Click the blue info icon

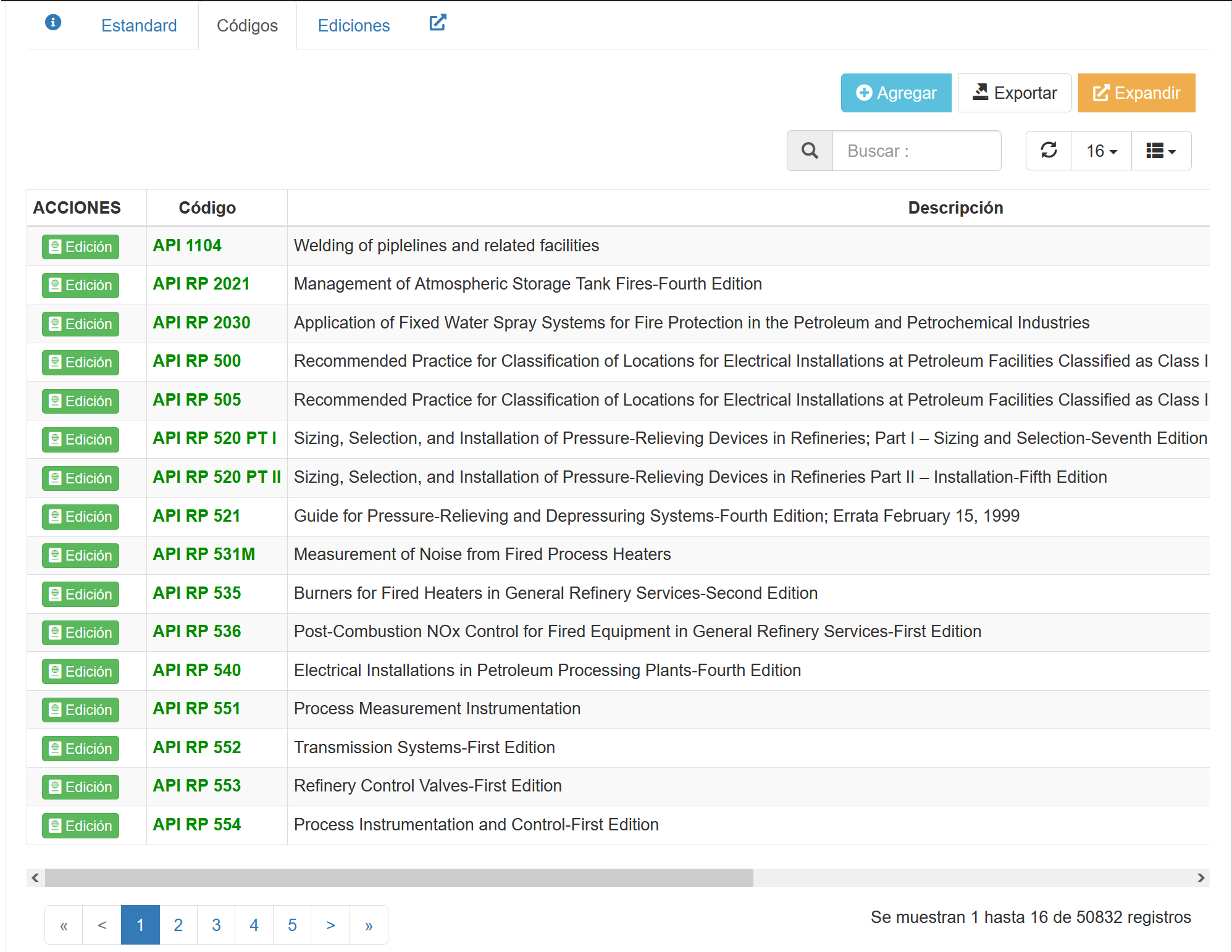pos(53,23)
